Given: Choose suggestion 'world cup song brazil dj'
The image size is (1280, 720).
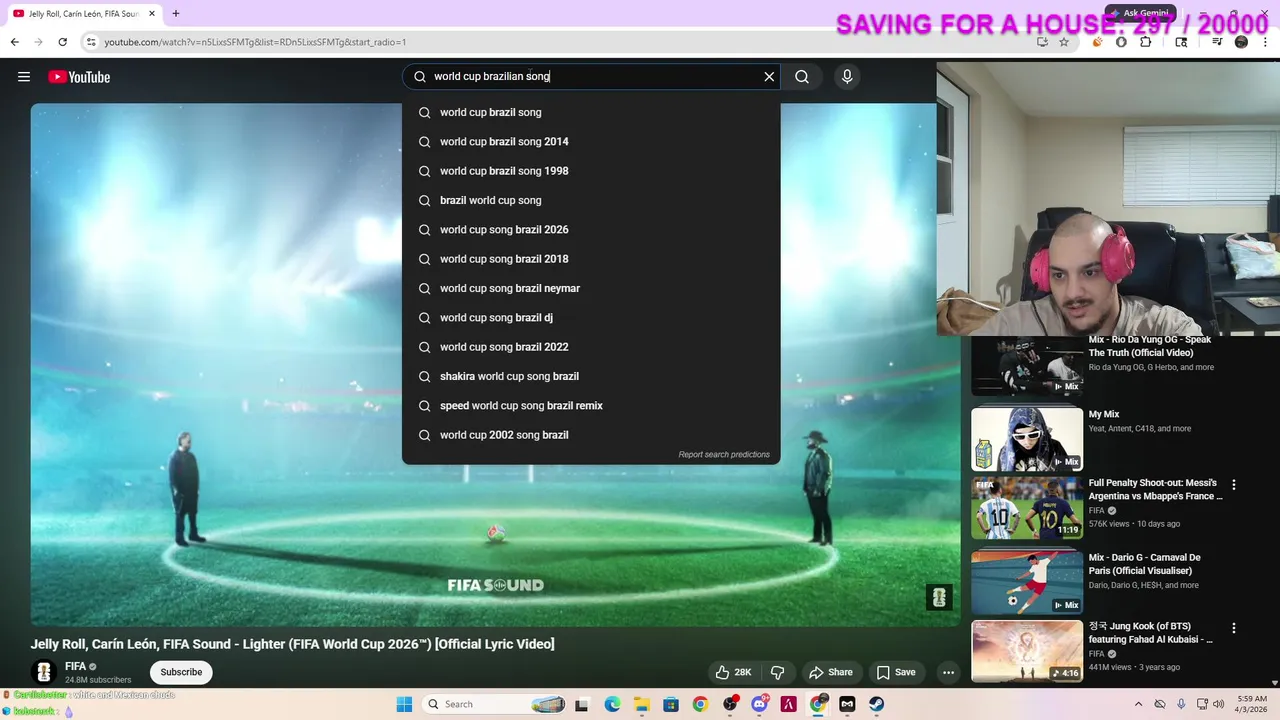Looking at the screenshot, I should pyautogui.click(x=591, y=318).
